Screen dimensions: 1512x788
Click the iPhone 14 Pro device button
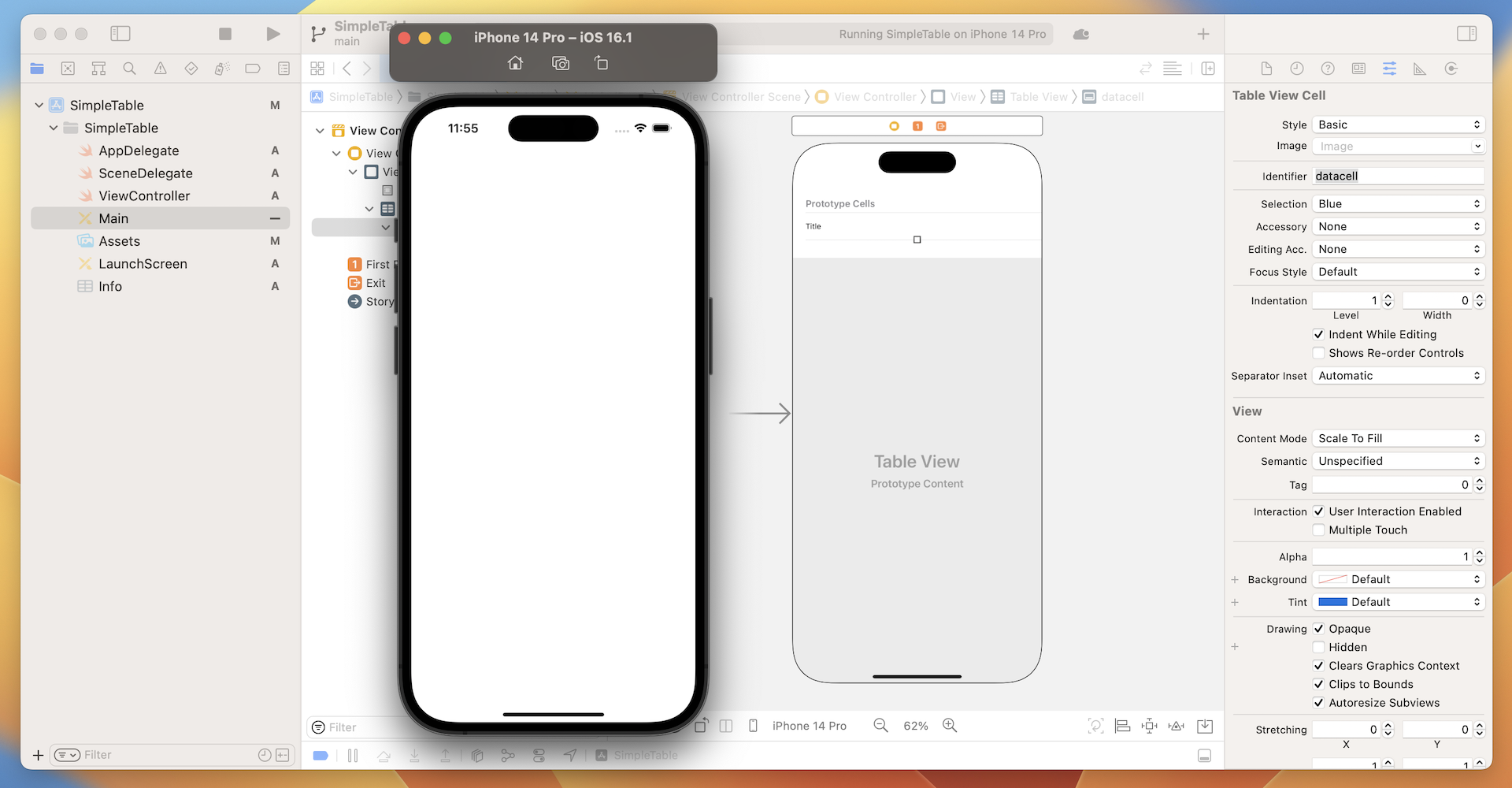pos(810,726)
